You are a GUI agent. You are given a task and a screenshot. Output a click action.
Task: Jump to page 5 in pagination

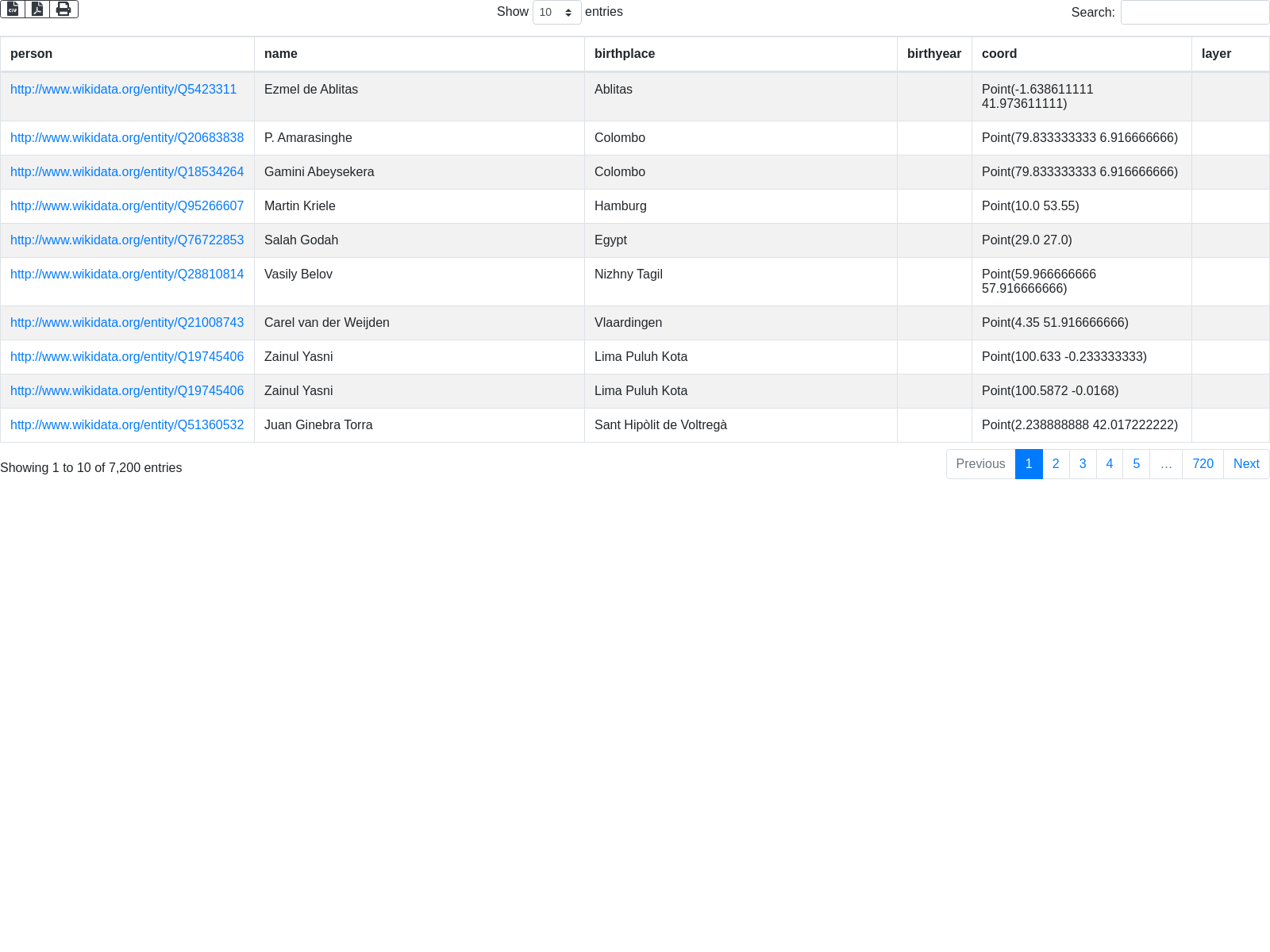1137,464
